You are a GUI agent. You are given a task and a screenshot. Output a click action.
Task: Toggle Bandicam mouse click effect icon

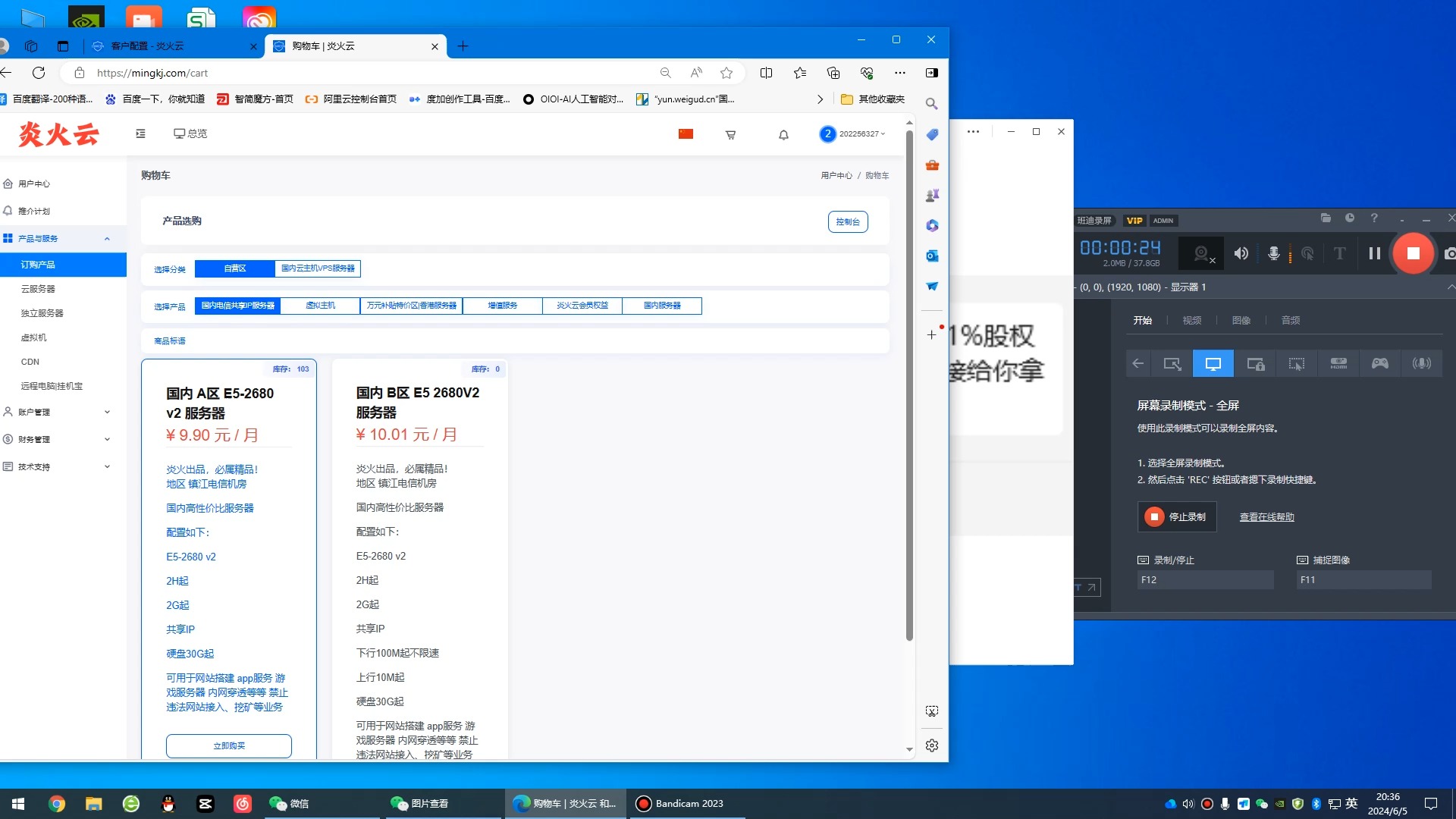pyautogui.click(x=1307, y=253)
